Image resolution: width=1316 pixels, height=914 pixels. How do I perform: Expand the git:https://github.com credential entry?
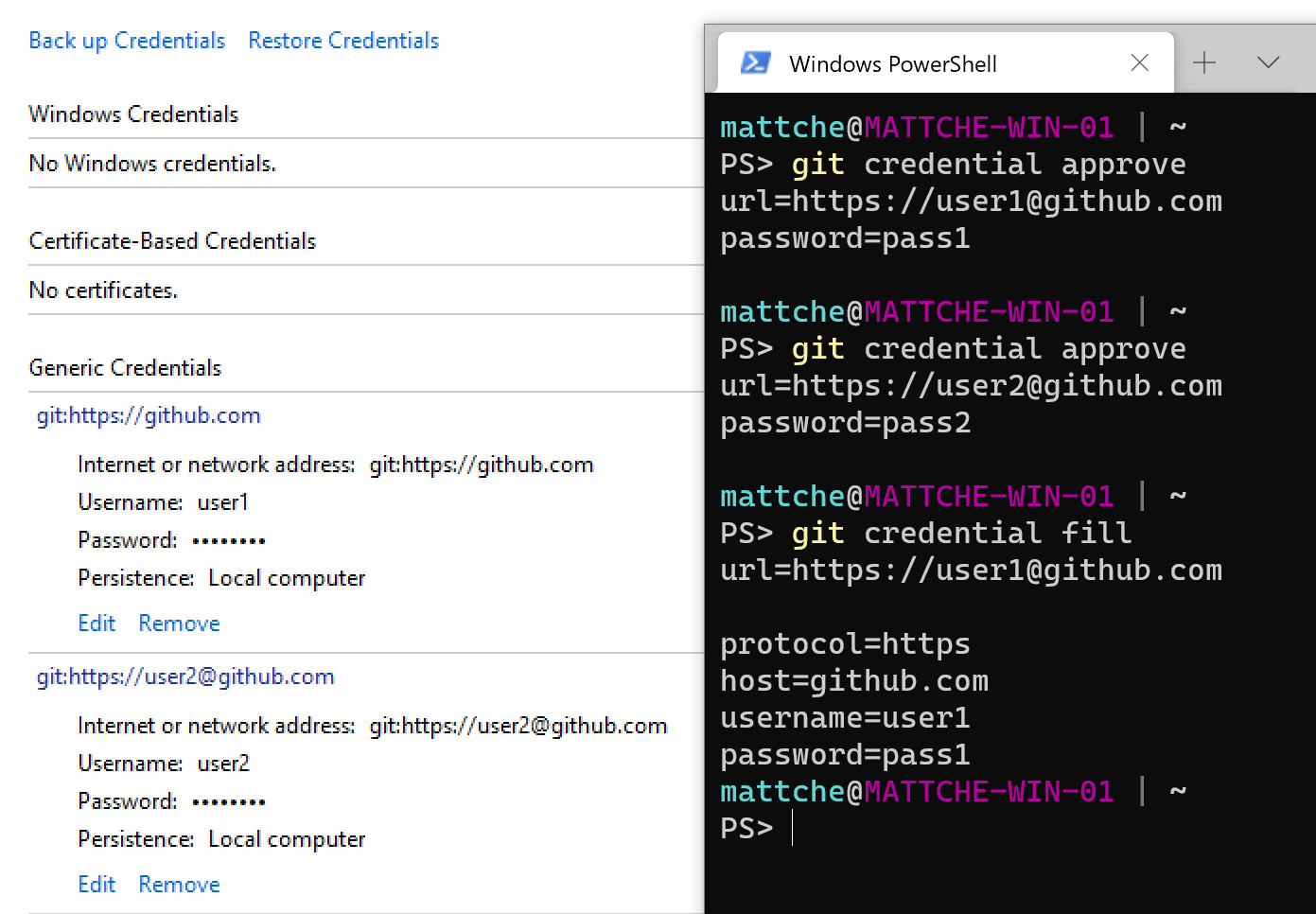click(149, 415)
